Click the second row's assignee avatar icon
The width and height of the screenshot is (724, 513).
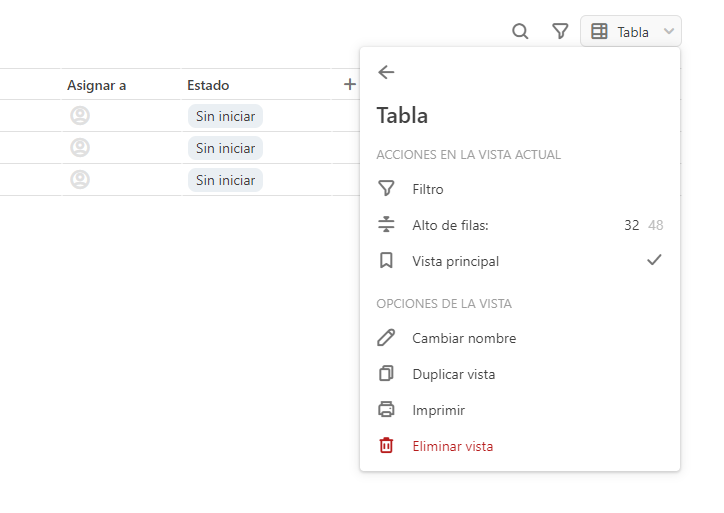click(80, 148)
